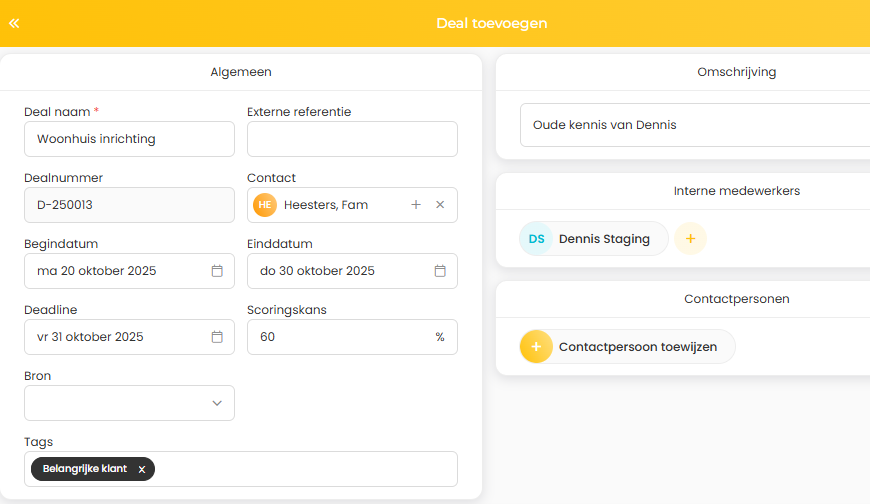Screen dimensions: 870x504
Task: Open the Deadline calendar picker icon
Action: click(x=217, y=337)
